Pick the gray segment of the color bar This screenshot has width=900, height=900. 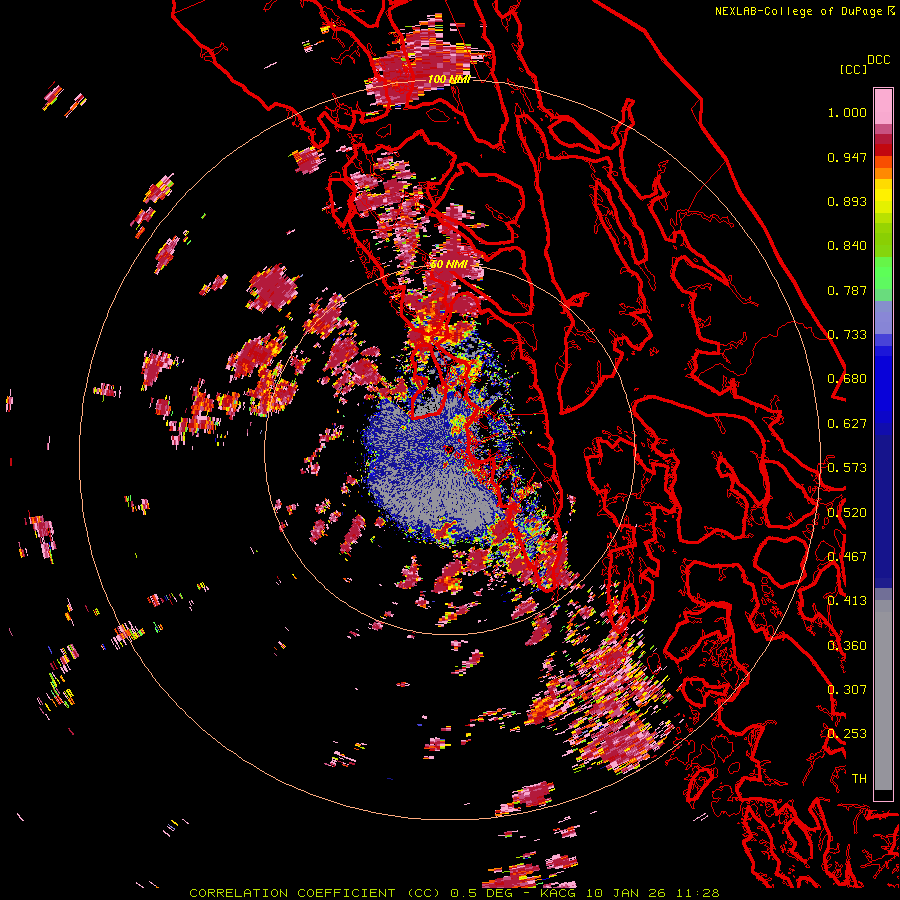pyautogui.click(x=883, y=695)
